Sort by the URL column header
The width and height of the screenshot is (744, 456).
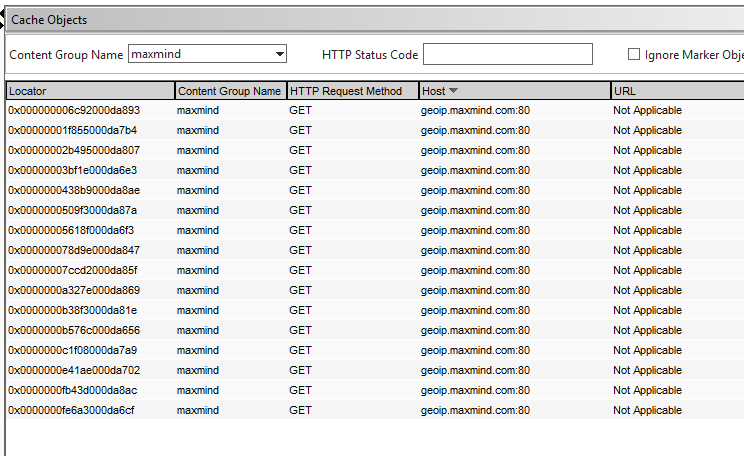676,91
